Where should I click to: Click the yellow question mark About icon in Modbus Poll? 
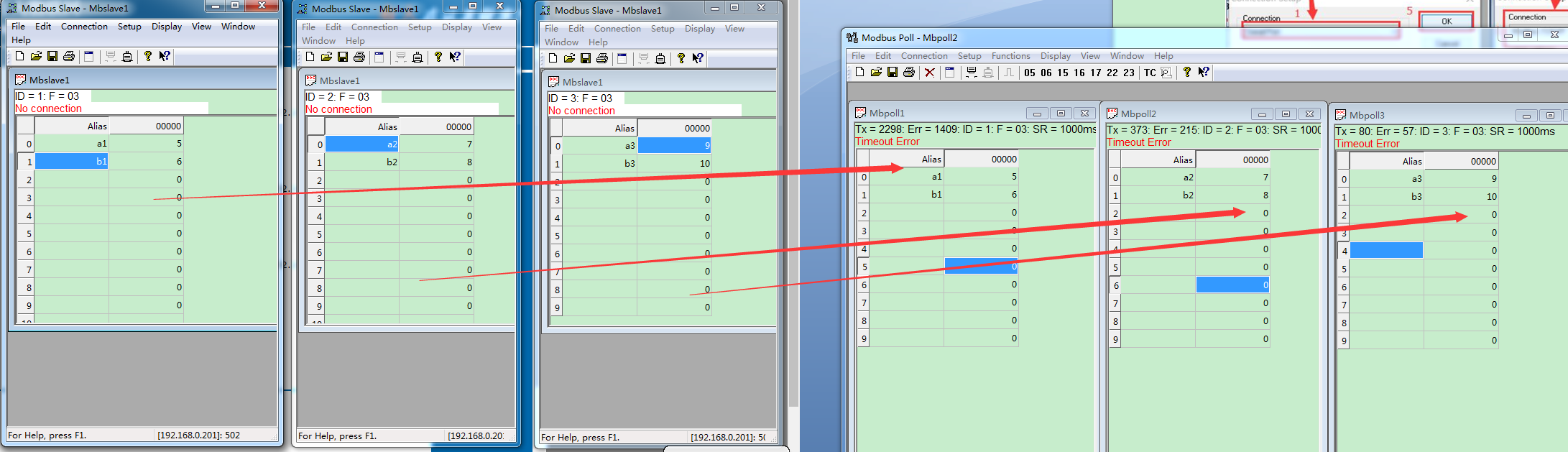[1186, 73]
